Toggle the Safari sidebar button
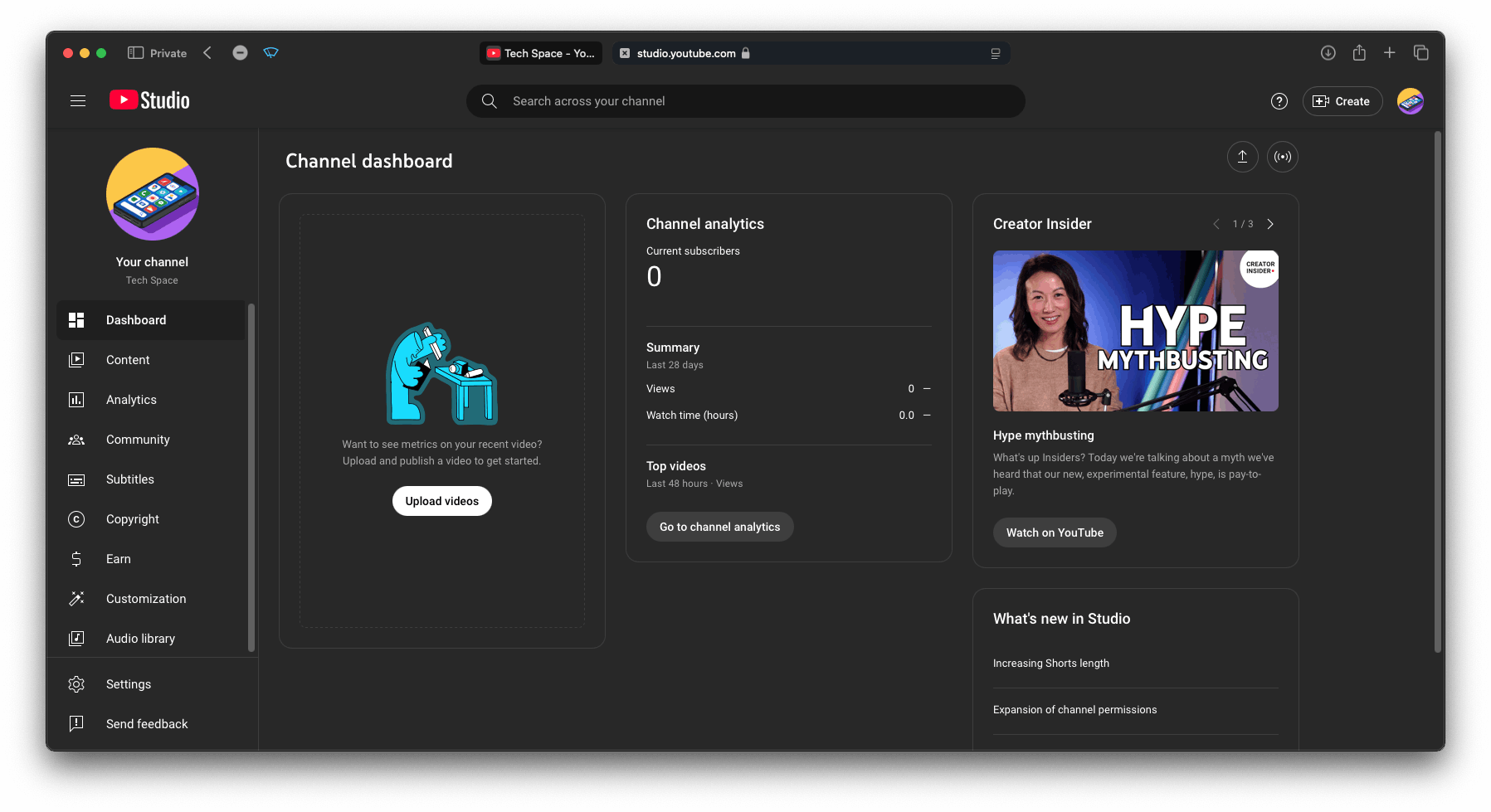This screenshot has width=1491, height=812. click(x=136, y=53)
